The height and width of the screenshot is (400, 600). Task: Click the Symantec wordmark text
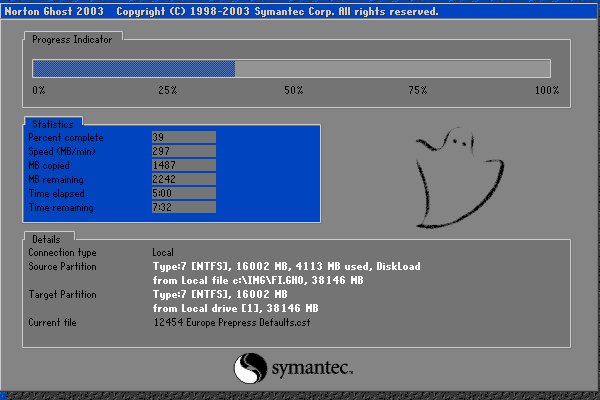(312, 370)
